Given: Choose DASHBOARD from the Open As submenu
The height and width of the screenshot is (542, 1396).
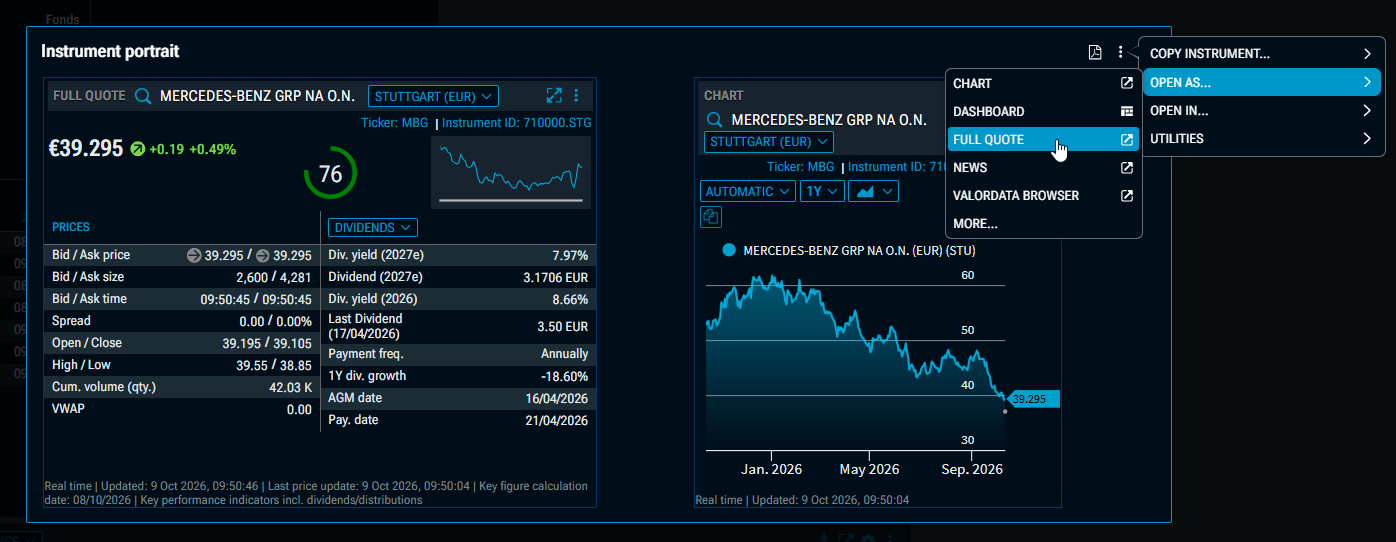Looking at the screenshot, I should pos(1043,112).
